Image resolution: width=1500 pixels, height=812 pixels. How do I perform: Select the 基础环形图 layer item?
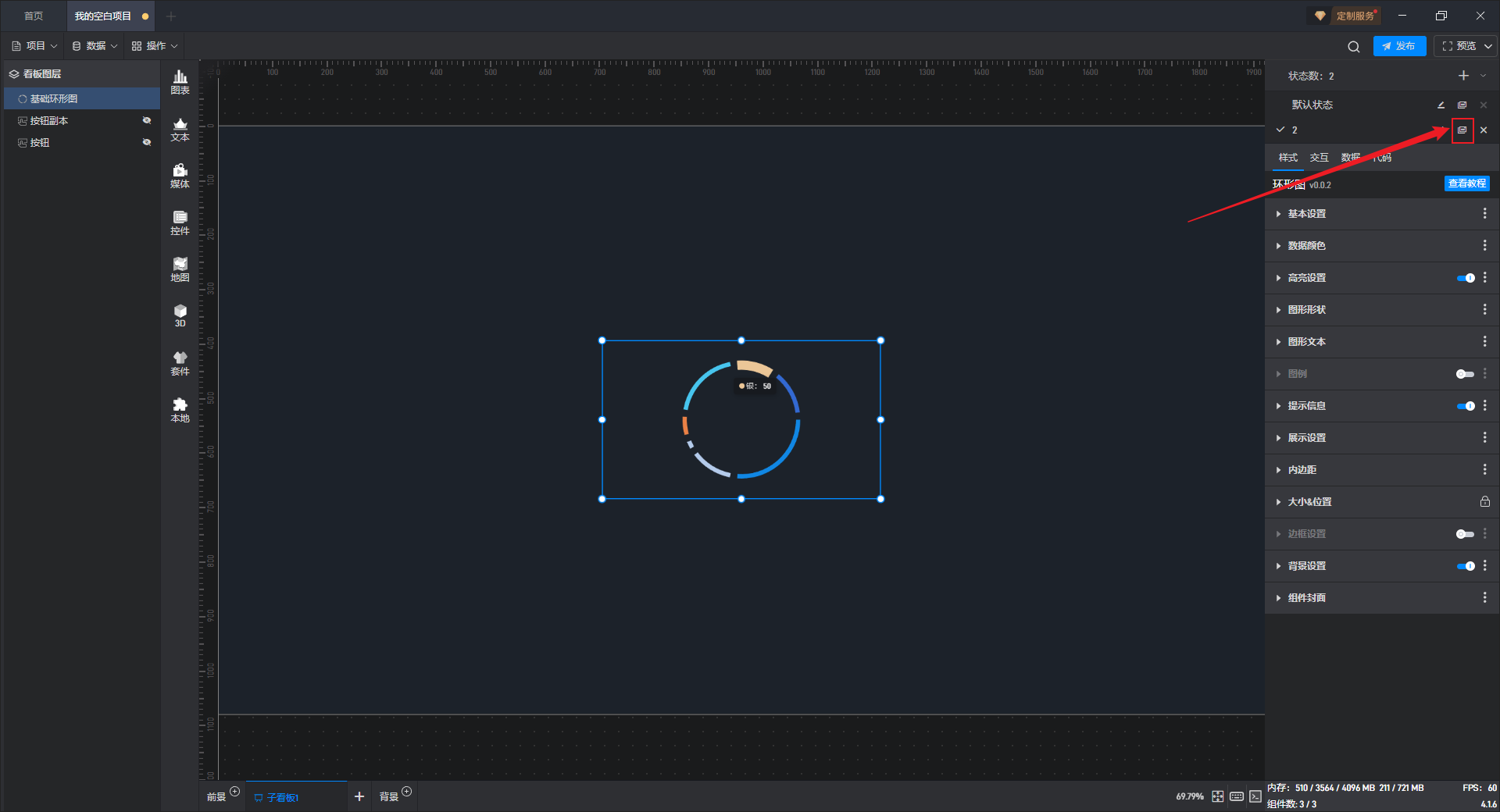point(54,98)
